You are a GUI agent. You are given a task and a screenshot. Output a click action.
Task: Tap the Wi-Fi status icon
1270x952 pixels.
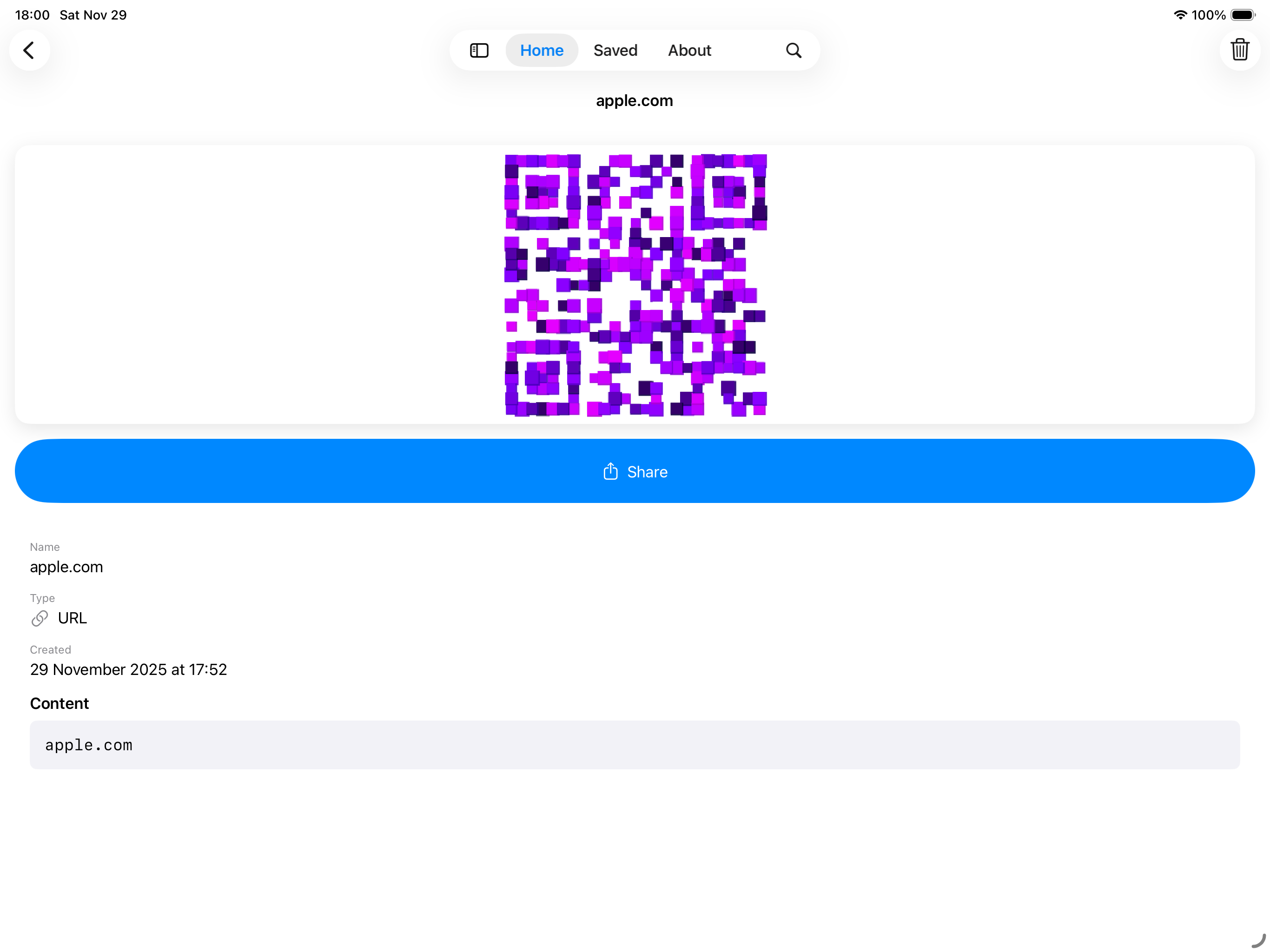click(1180, 15)
